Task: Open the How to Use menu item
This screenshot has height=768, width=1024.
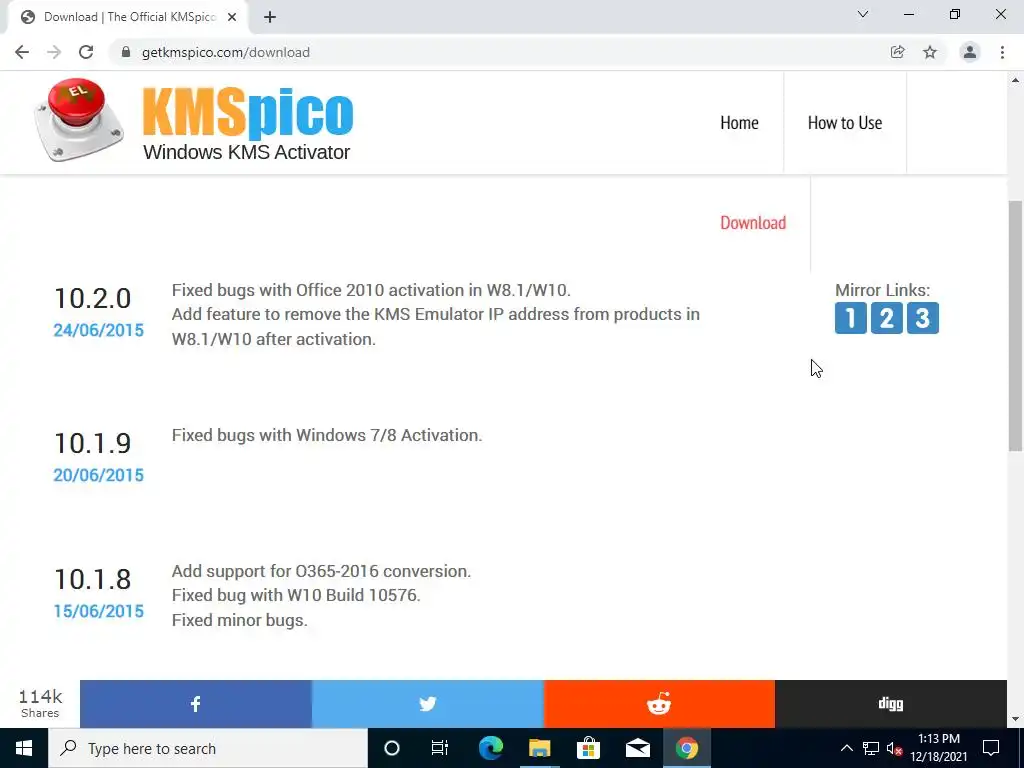Action: pyautogui.click(x=845, y=123)
